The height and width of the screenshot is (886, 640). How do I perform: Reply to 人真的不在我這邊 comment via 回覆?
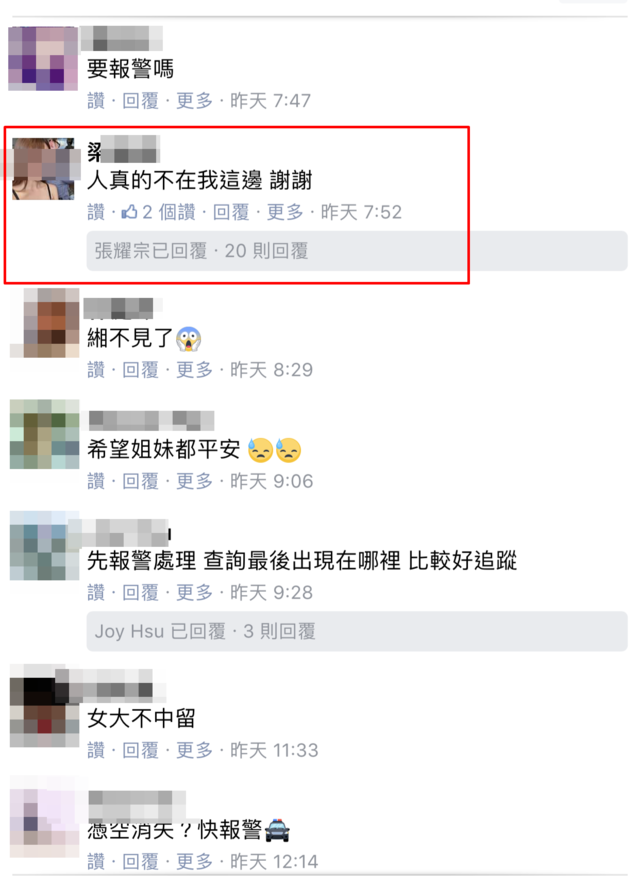(231, 212)
